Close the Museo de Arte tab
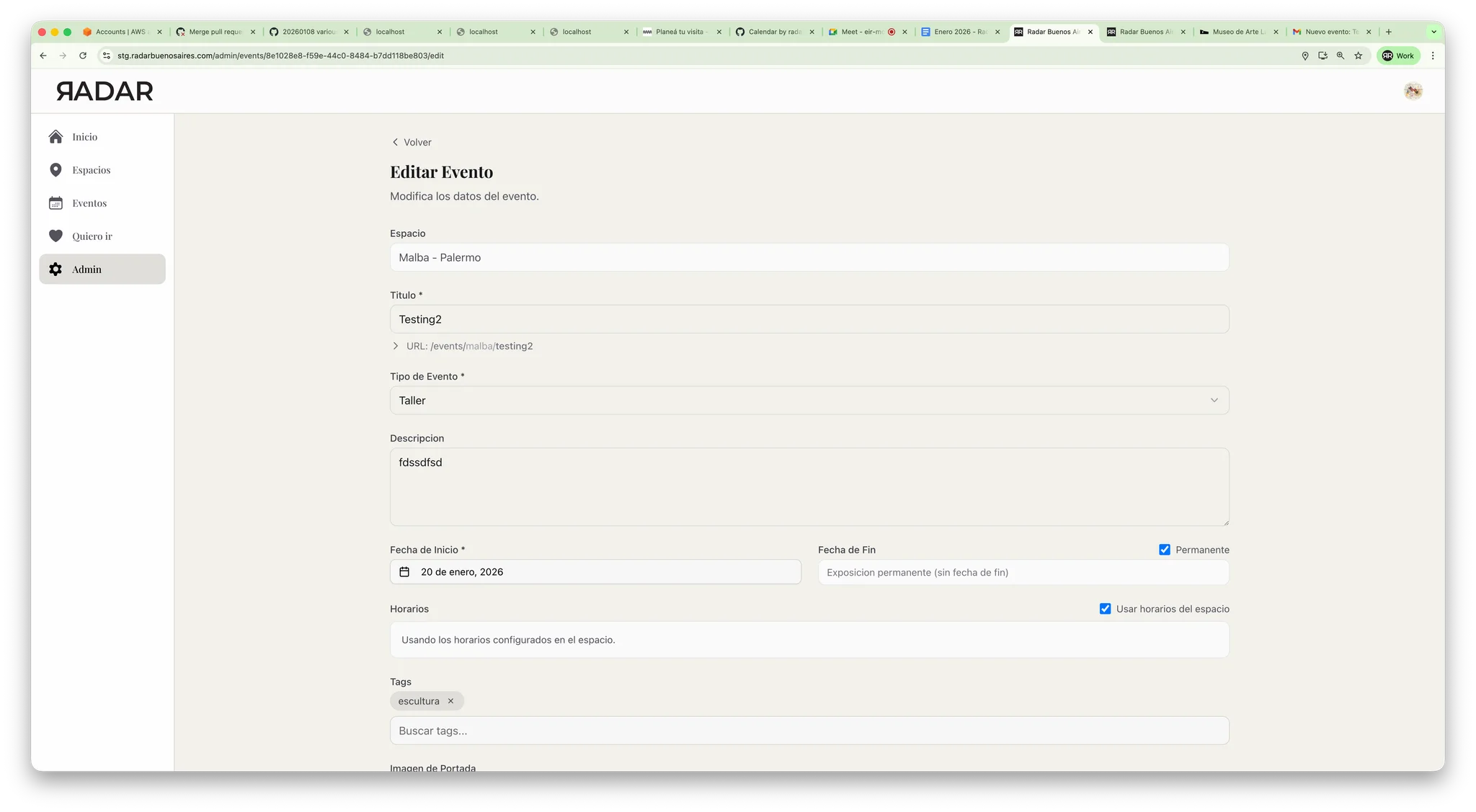Viewport: 1476px width, 812px height. click(1276, 32)
